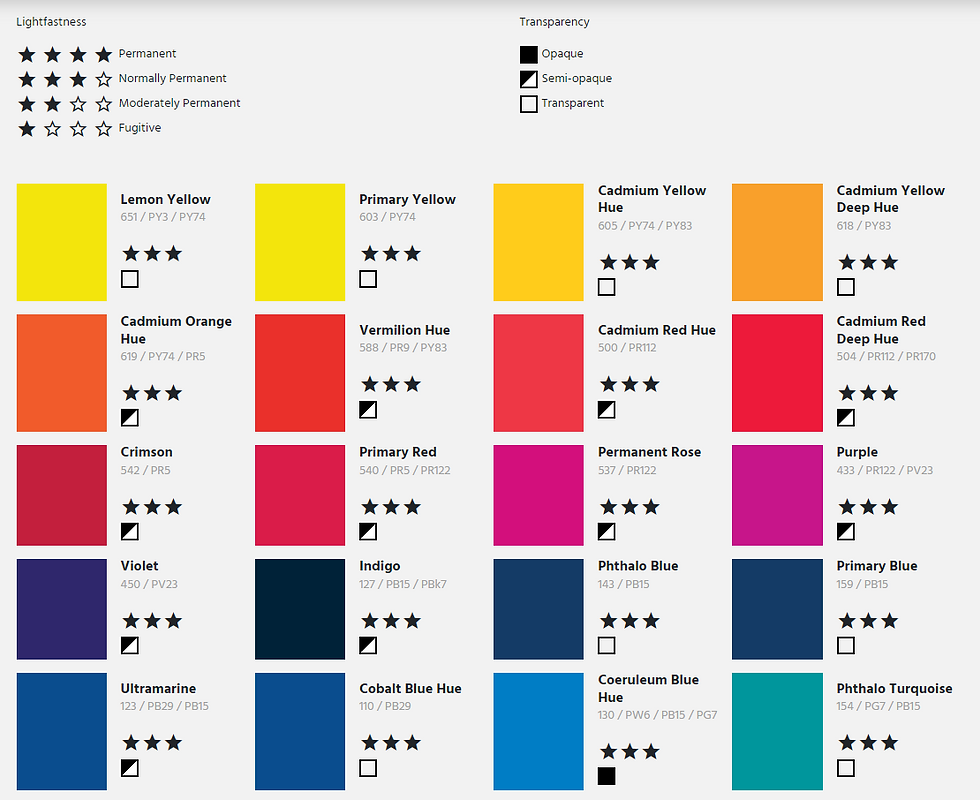This screenshot has width=980, height=800.
Task: Click Permanent Rose's semi-opaque icon
Action: [606, 531]
